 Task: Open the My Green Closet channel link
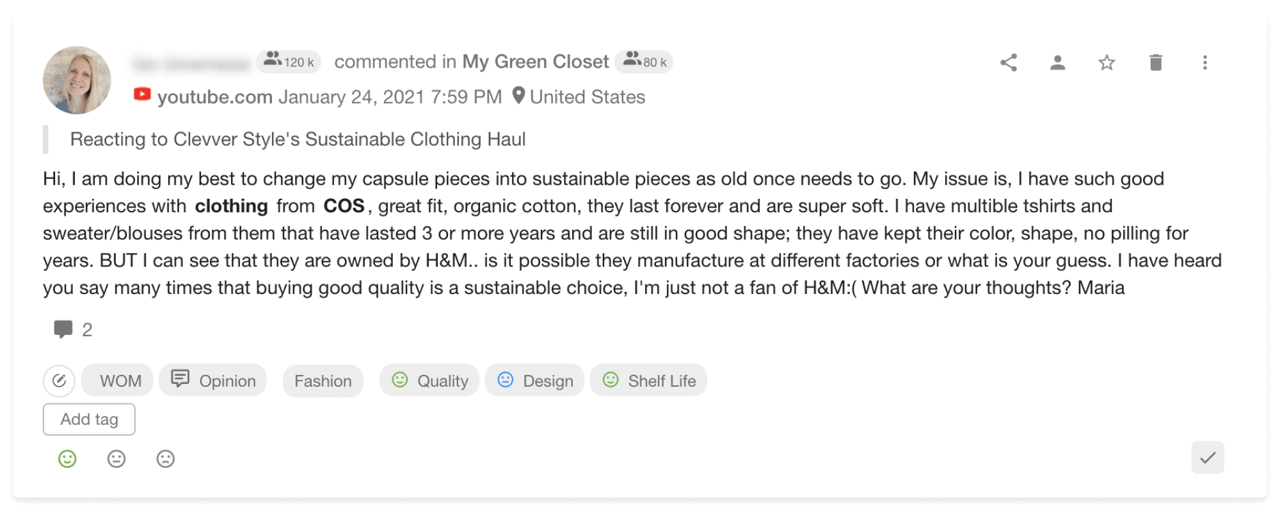tap(535, 62)
